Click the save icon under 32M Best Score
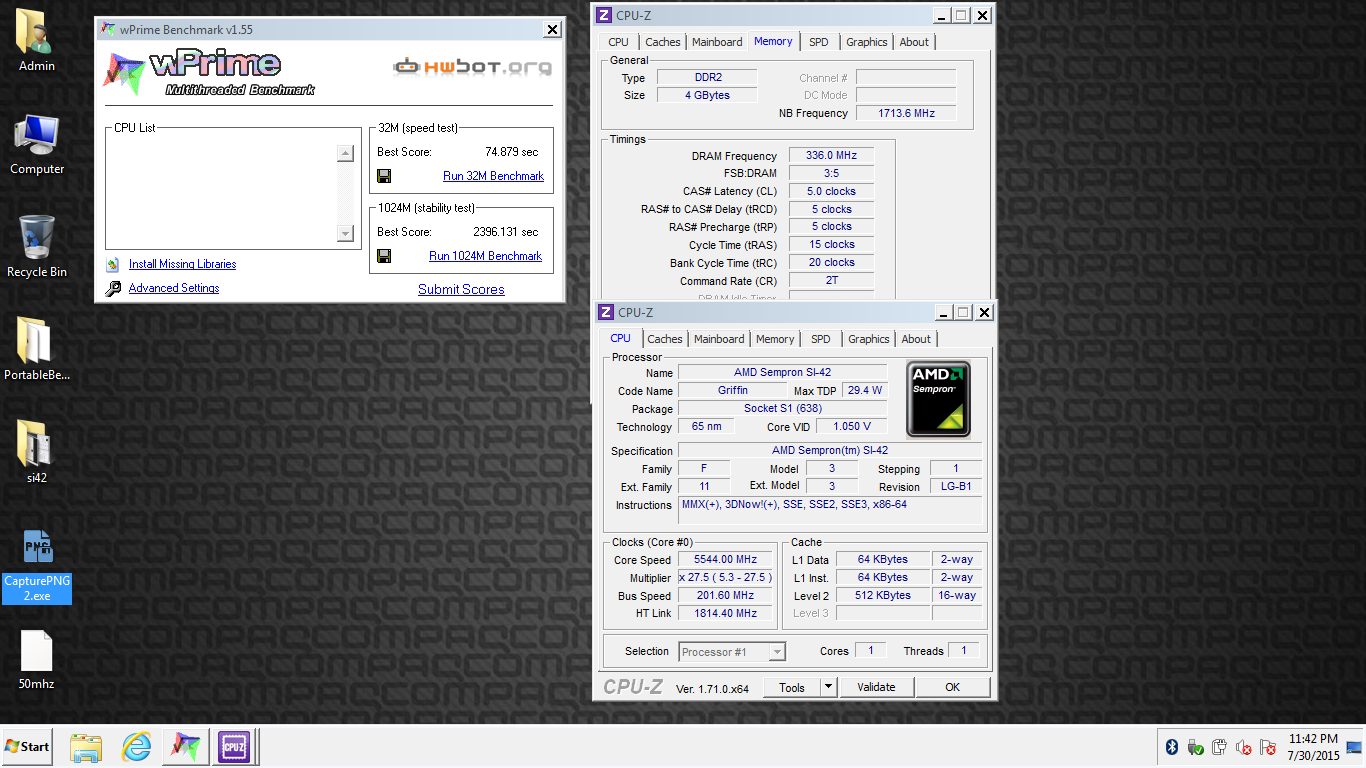This screenshot has height=768, width=1366. click(383, 176)
